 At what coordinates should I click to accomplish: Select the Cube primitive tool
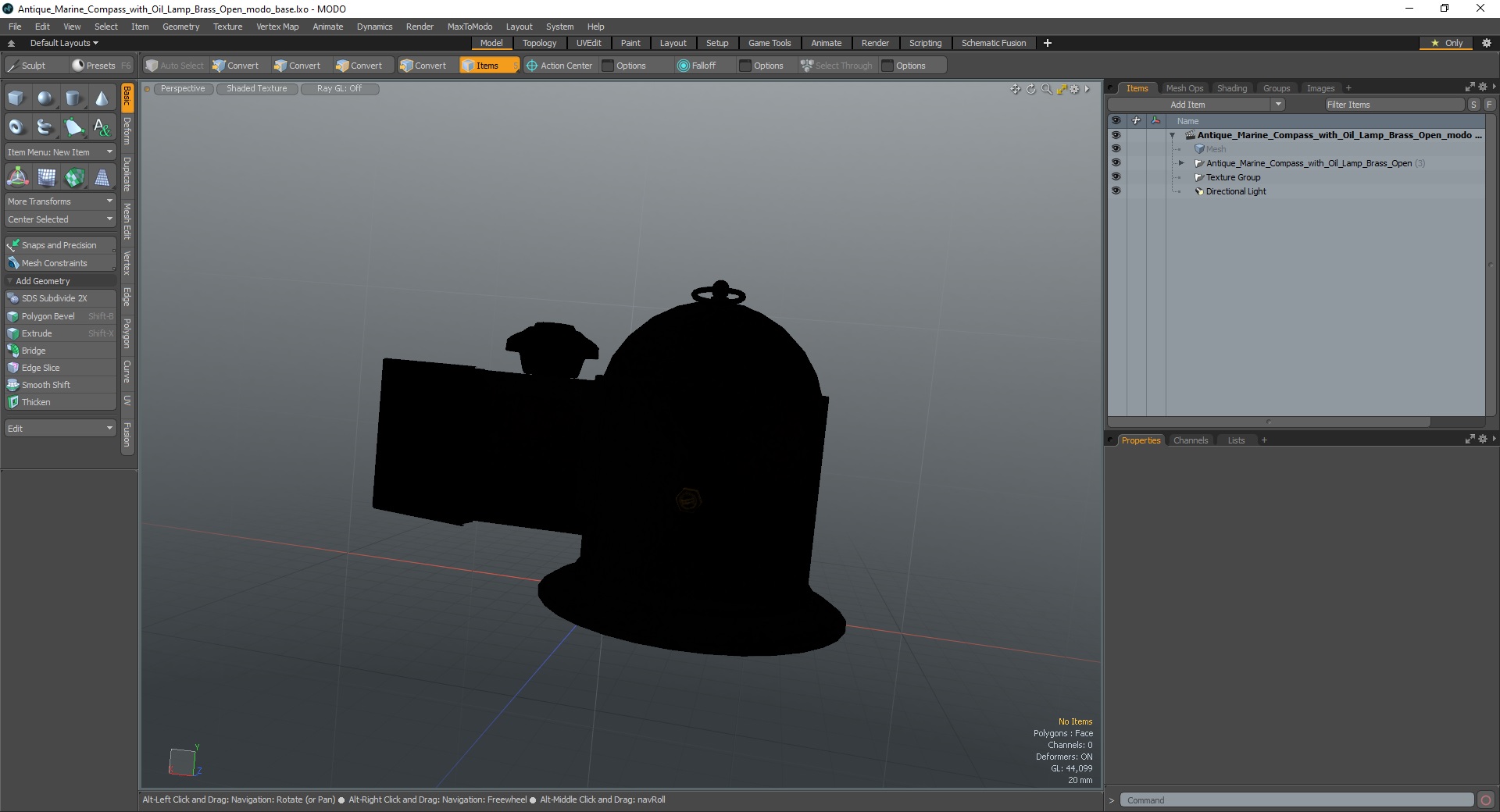pos(16,98)
